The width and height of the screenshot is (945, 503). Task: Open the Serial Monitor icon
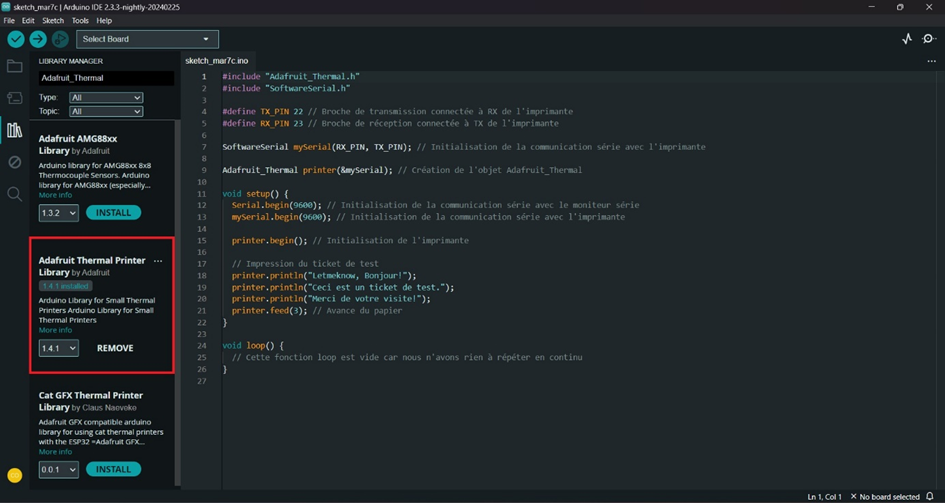tap(929, 39)
